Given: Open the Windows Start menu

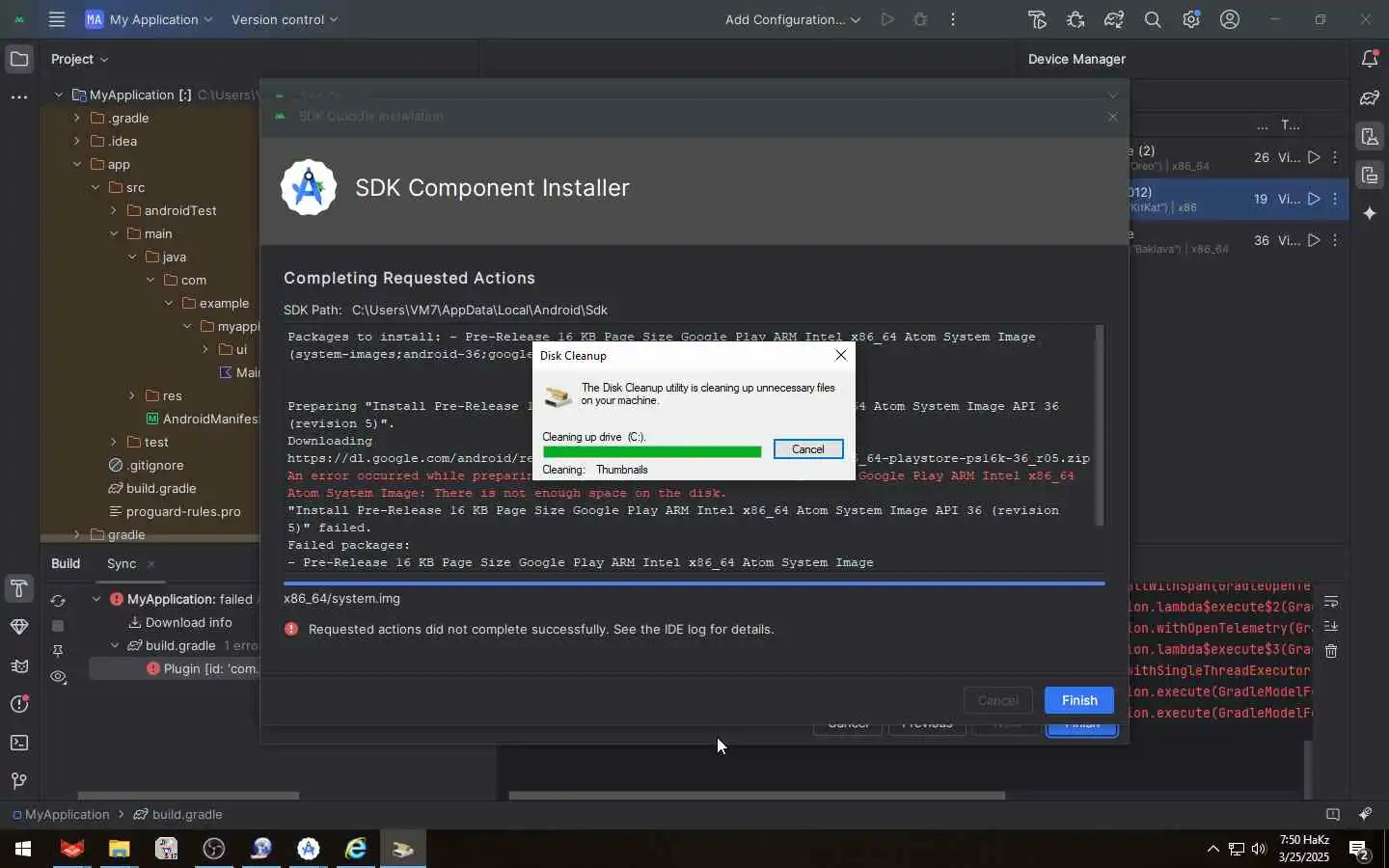Looking at the screenshot, I should coord(23,849).
